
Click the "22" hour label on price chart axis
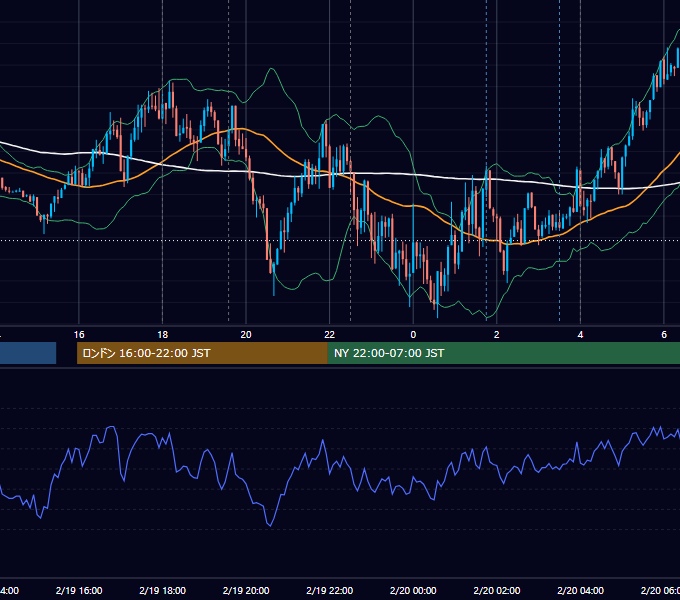[330, 335]
